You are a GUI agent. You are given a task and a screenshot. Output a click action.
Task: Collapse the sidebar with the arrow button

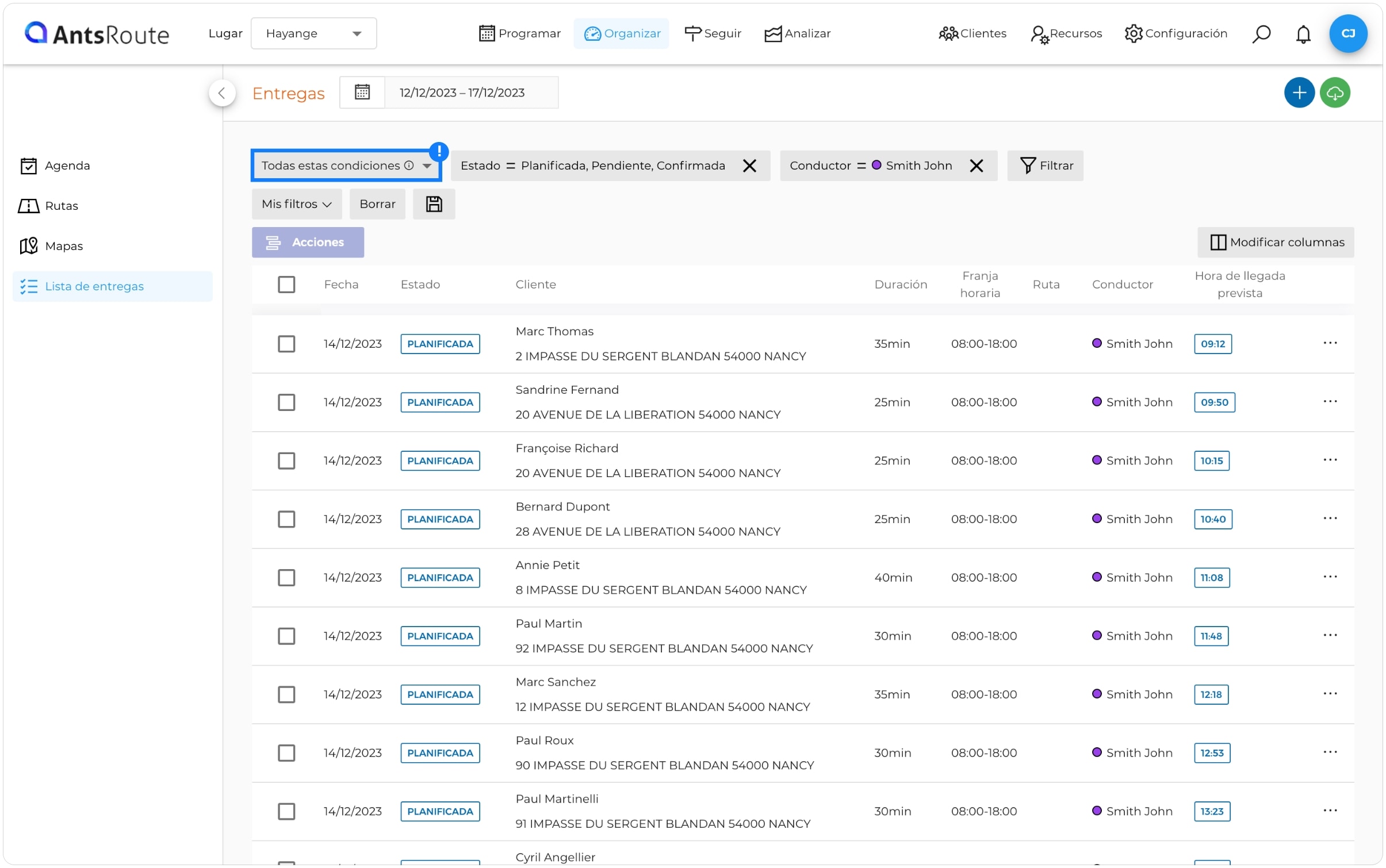tap(222, 93)
